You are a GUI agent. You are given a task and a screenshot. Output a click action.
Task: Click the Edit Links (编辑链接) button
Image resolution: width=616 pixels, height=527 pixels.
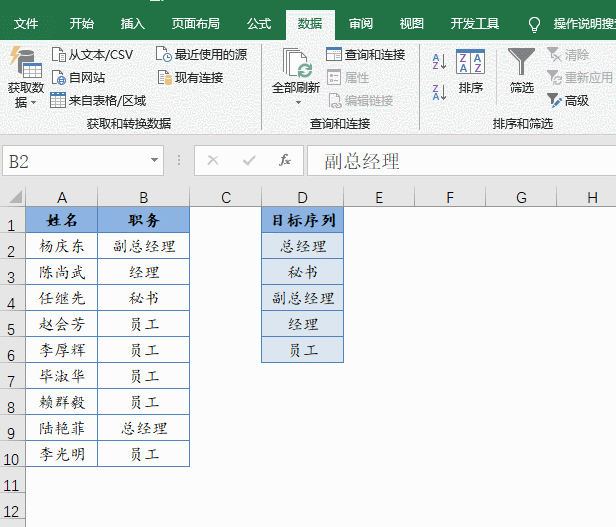pyautogui.click(x=361, y=101)
